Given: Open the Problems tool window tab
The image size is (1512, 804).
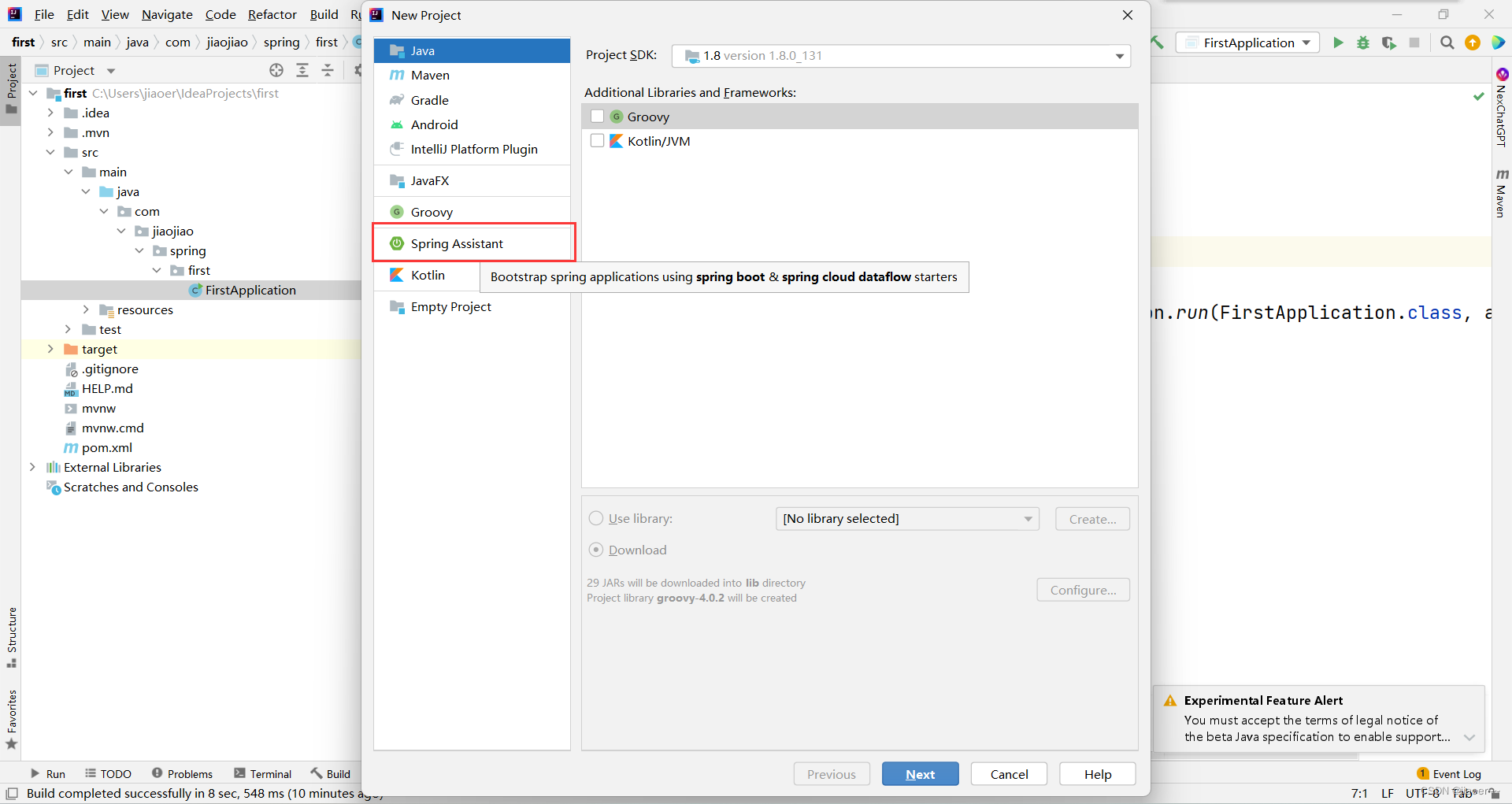Looking at the screenshot, I should click(182, 774).
